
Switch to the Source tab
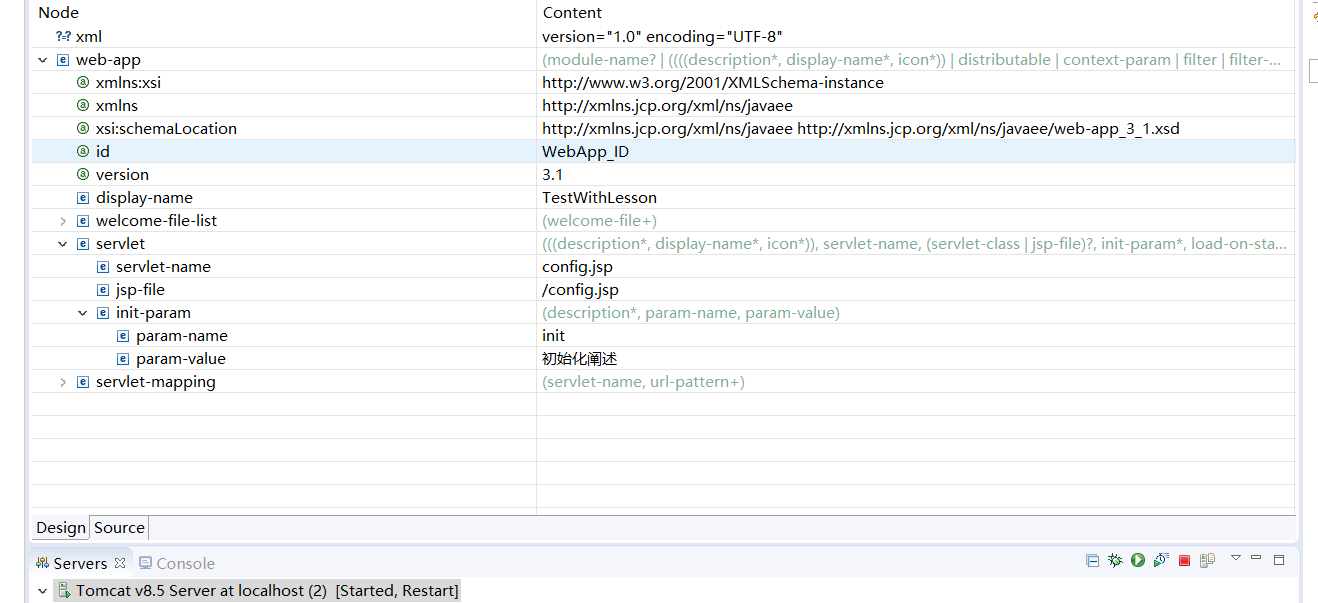(118, 528)
